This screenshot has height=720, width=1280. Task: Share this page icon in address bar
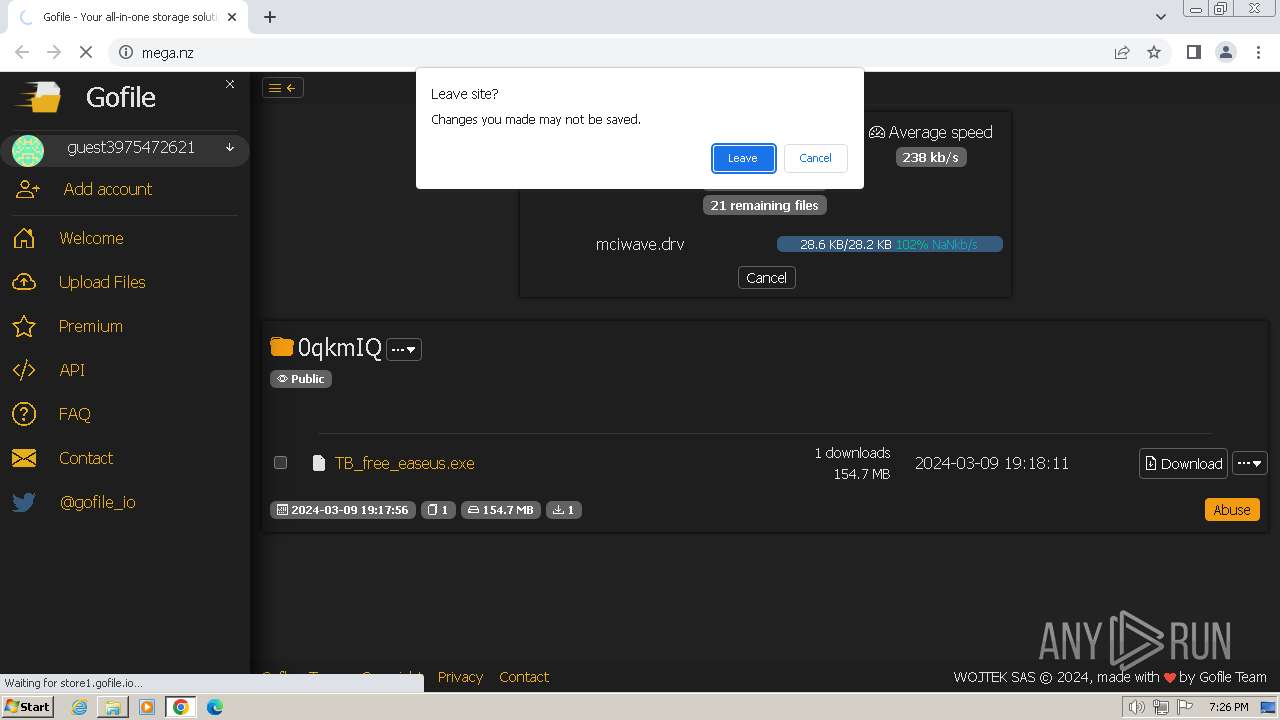(x=1122, y=53)
